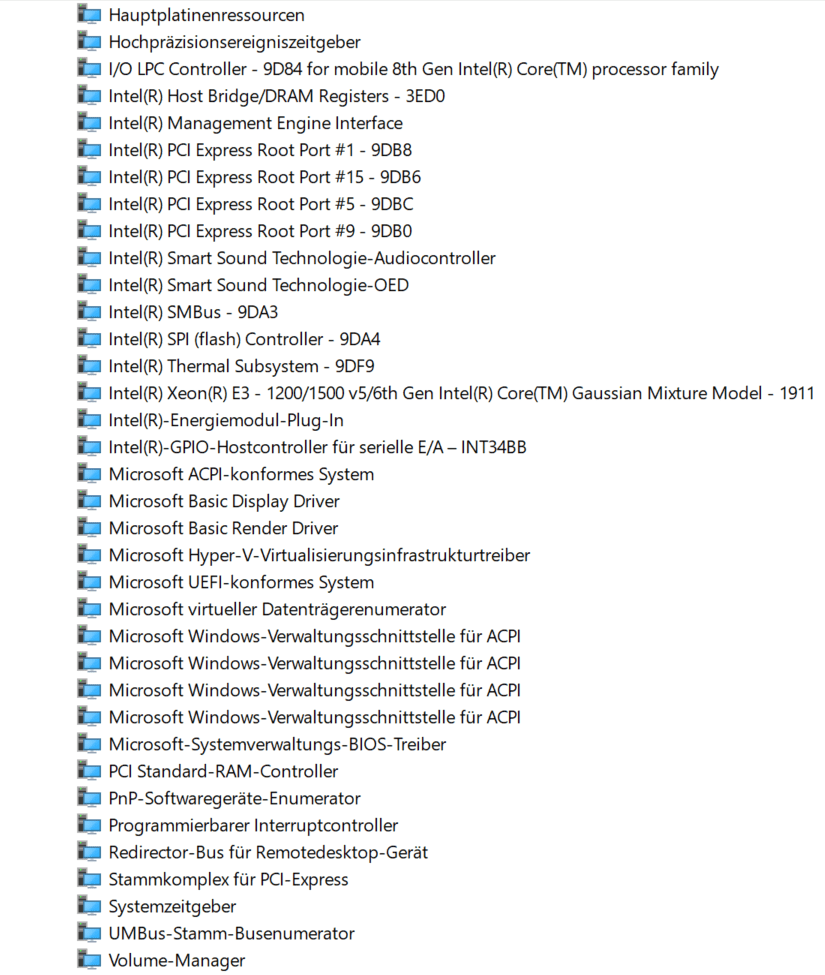825x975 pixels.
Task: Select PCI Express Root Port #15 - 9DB6
Action: (265, 177)
